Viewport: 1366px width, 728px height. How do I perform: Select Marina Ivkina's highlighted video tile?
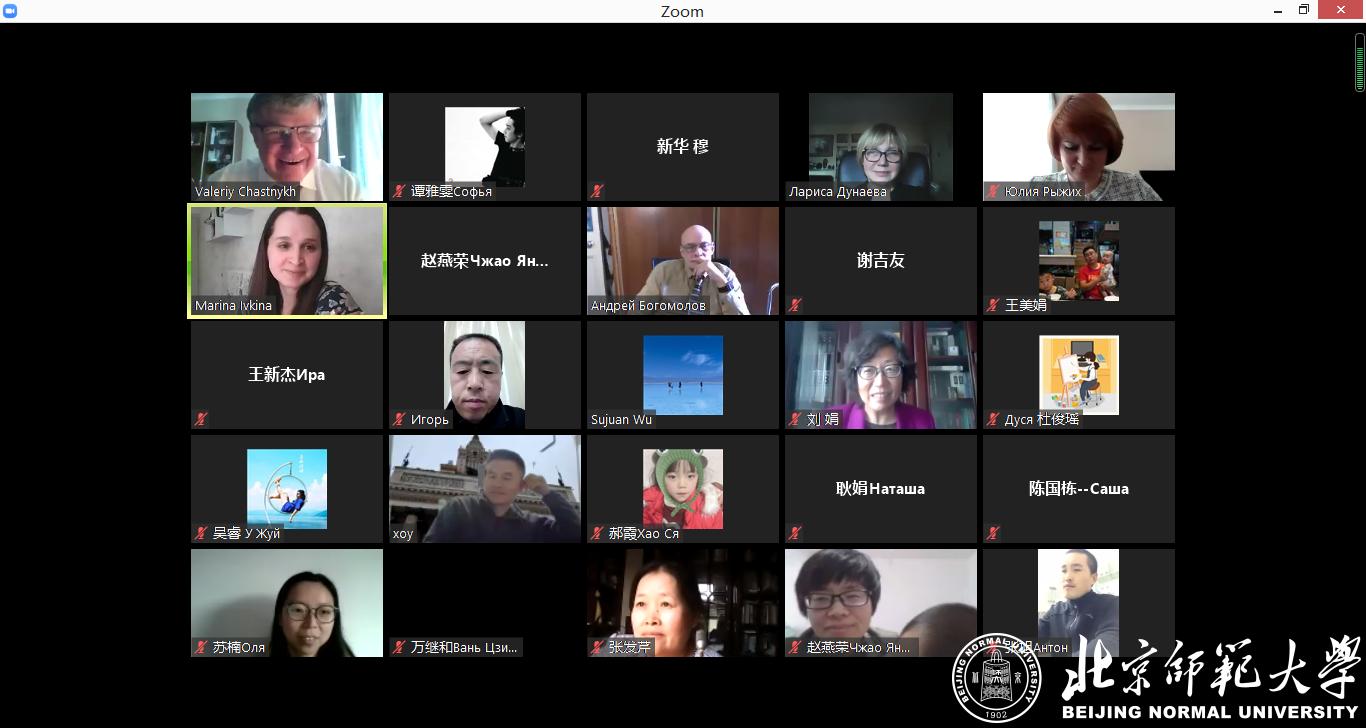pyautogui.click(x=287, y=260)
